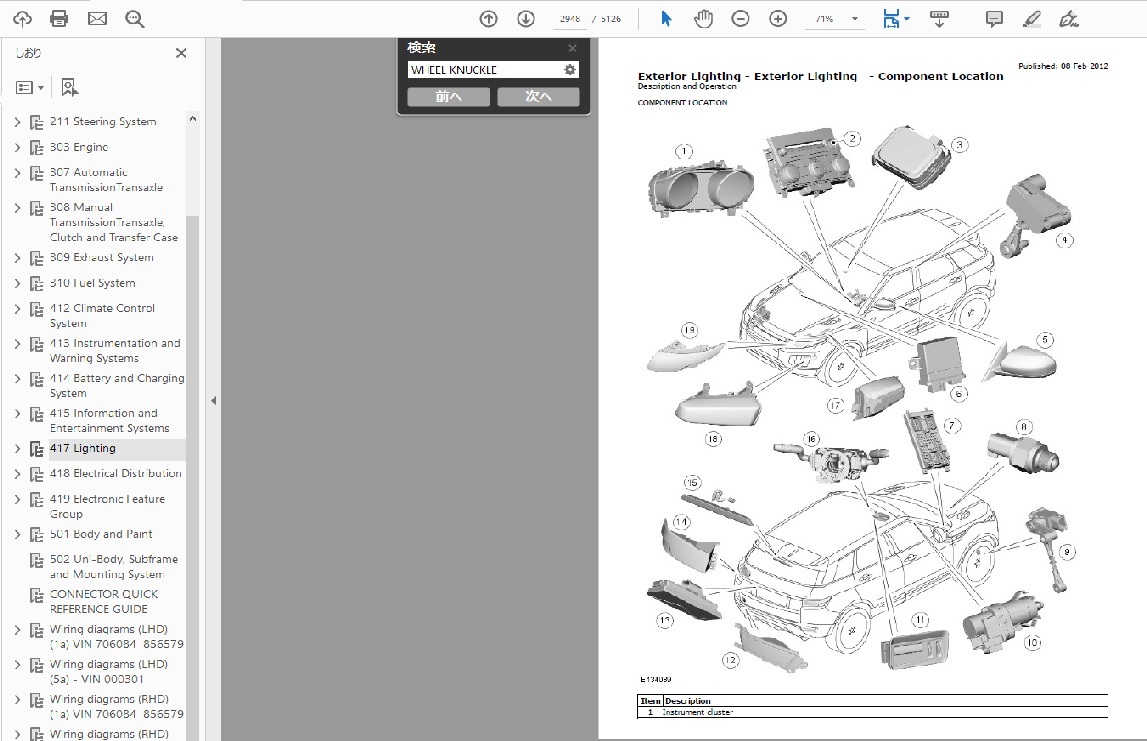Viewport: 1147px width, 741px height.
Task: Open search settings gear in the search box
Action: pyautogui.click(x=570, y=69)
